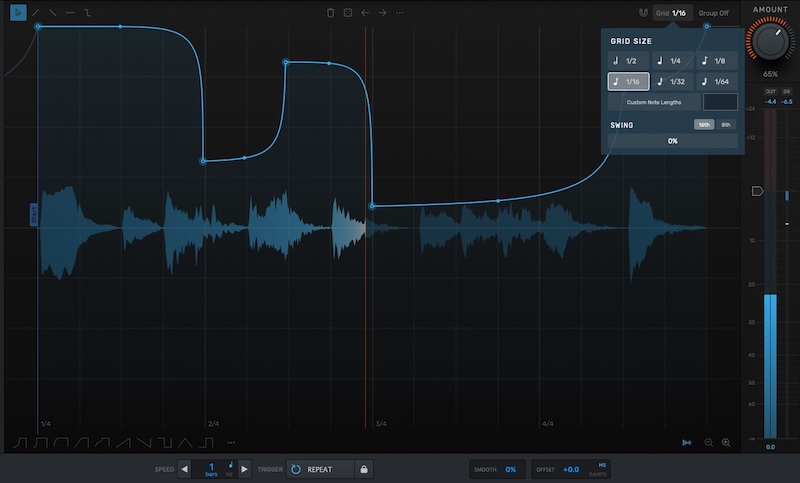Screen dimensions: 800x483
Task: Open the Grid 1/16 dropdown
Action: [x=672, y=13]
